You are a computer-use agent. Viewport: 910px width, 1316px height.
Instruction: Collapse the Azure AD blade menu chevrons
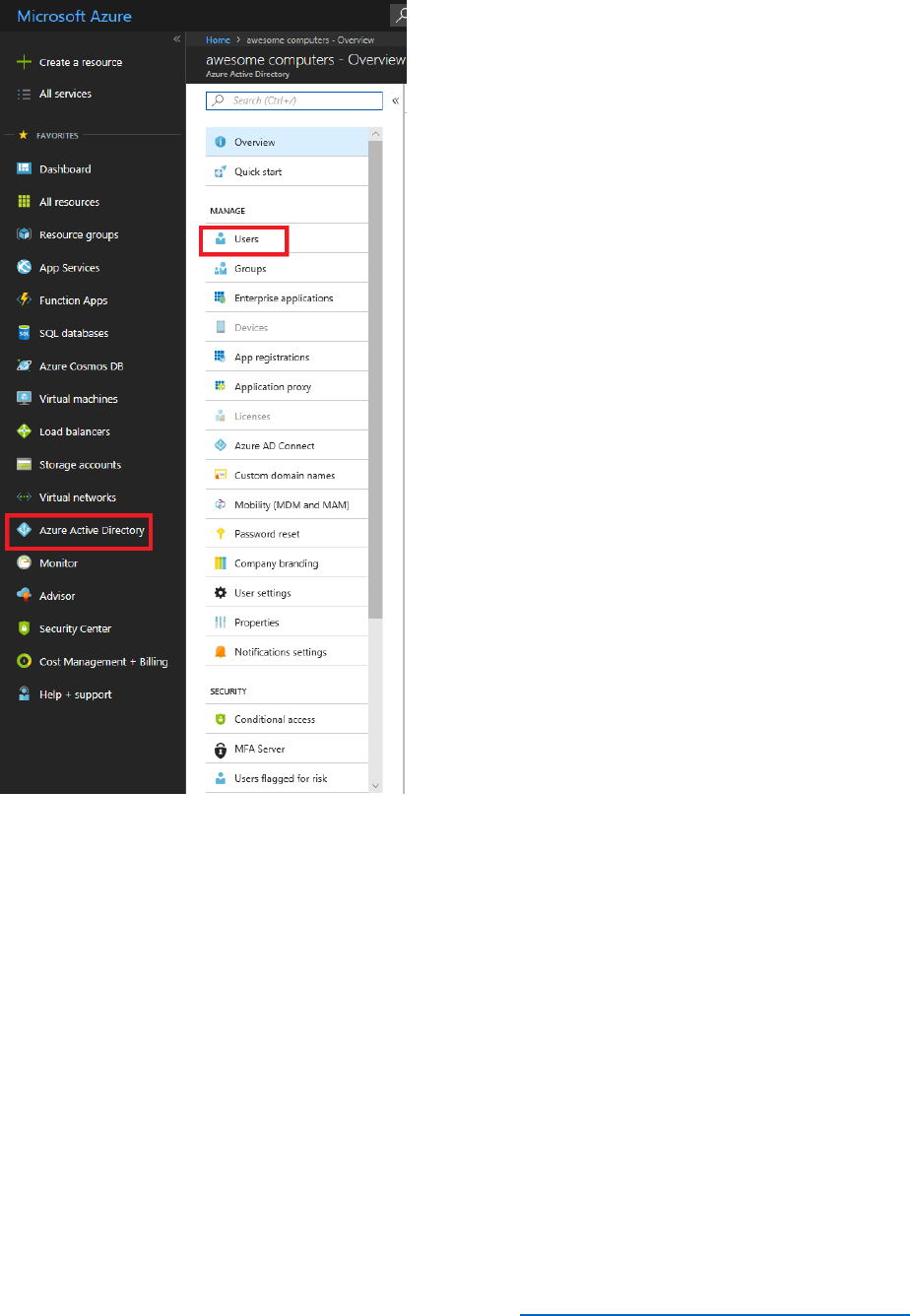click(x=395, y=100)
